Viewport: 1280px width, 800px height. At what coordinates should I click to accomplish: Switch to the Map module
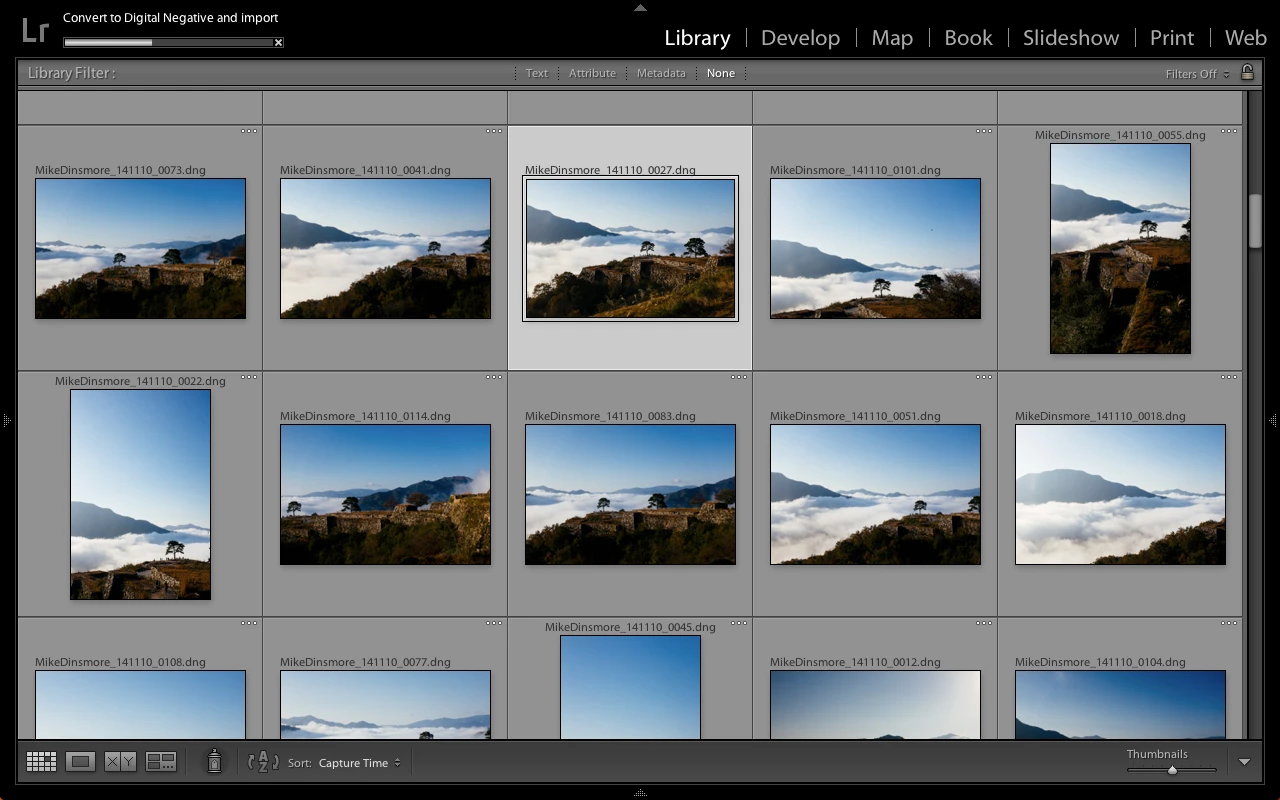coord(892,38)
